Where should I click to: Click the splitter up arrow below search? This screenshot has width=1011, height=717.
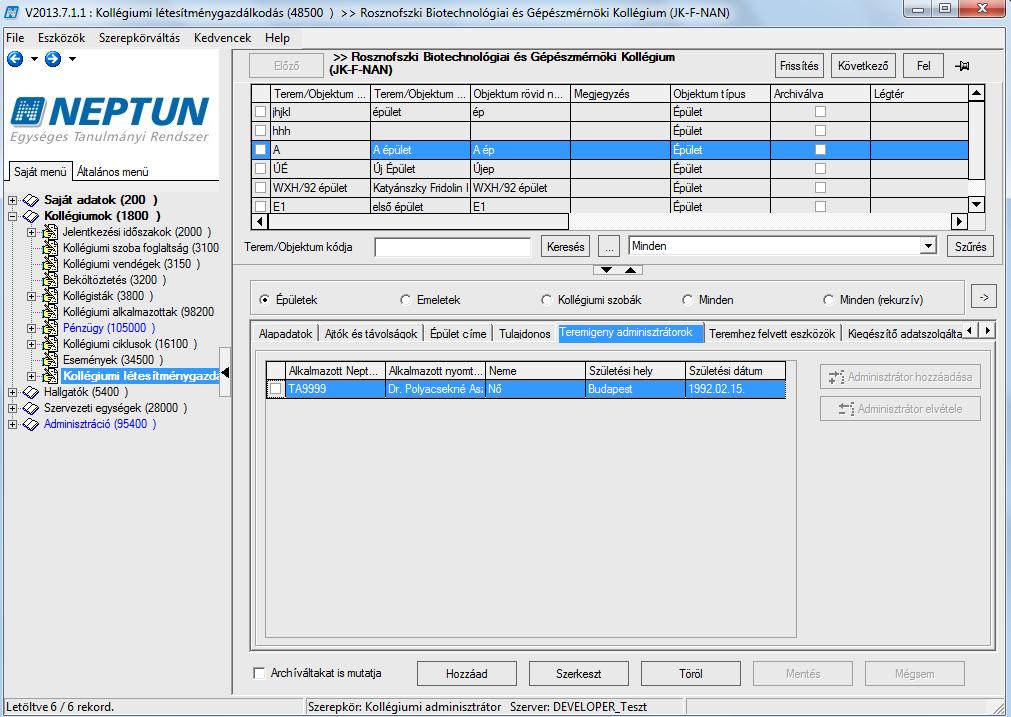coord(631,270)
